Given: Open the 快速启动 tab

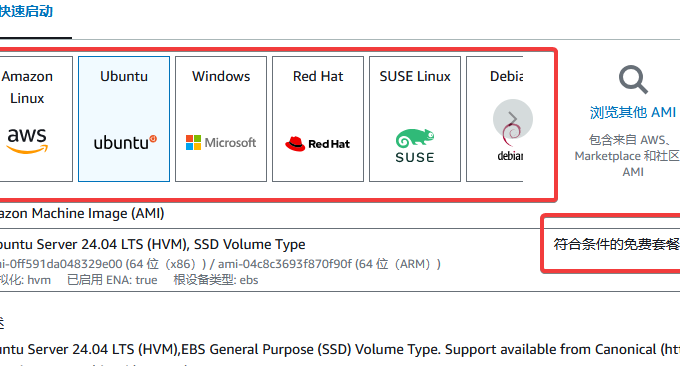Looking at the screenshot, I should [x=26, y=11].
